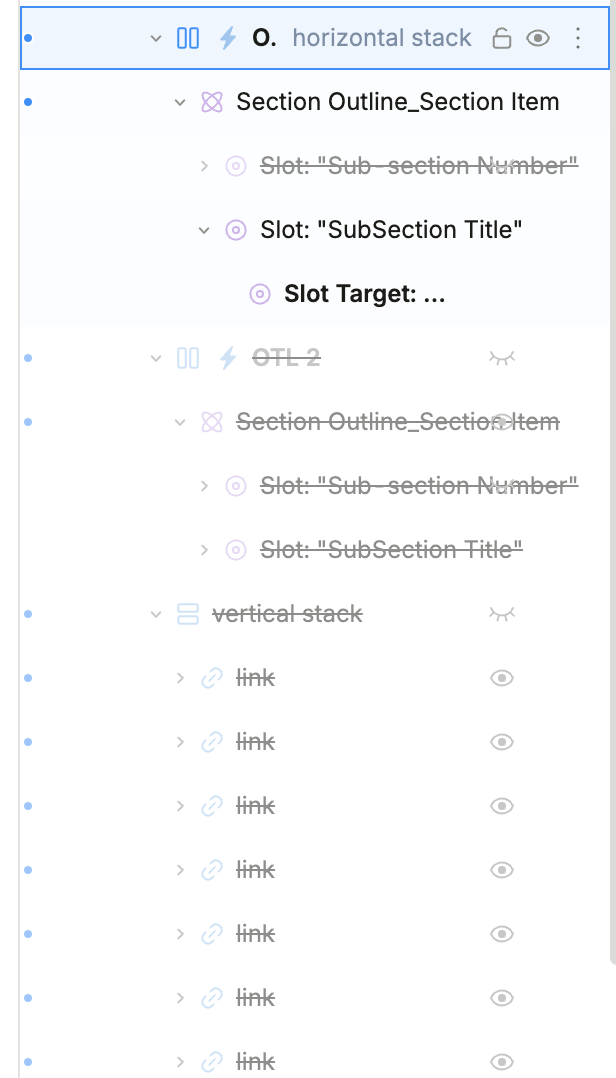Click slot icon beside SubSection Title
Screen dimensions: 616x1078
pos(236,230)
